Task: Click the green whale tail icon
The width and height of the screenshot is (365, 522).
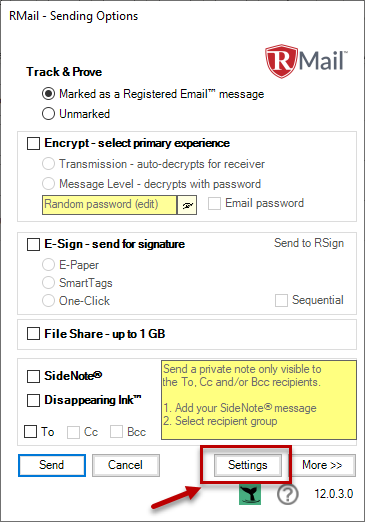Action: click(250, 494)
